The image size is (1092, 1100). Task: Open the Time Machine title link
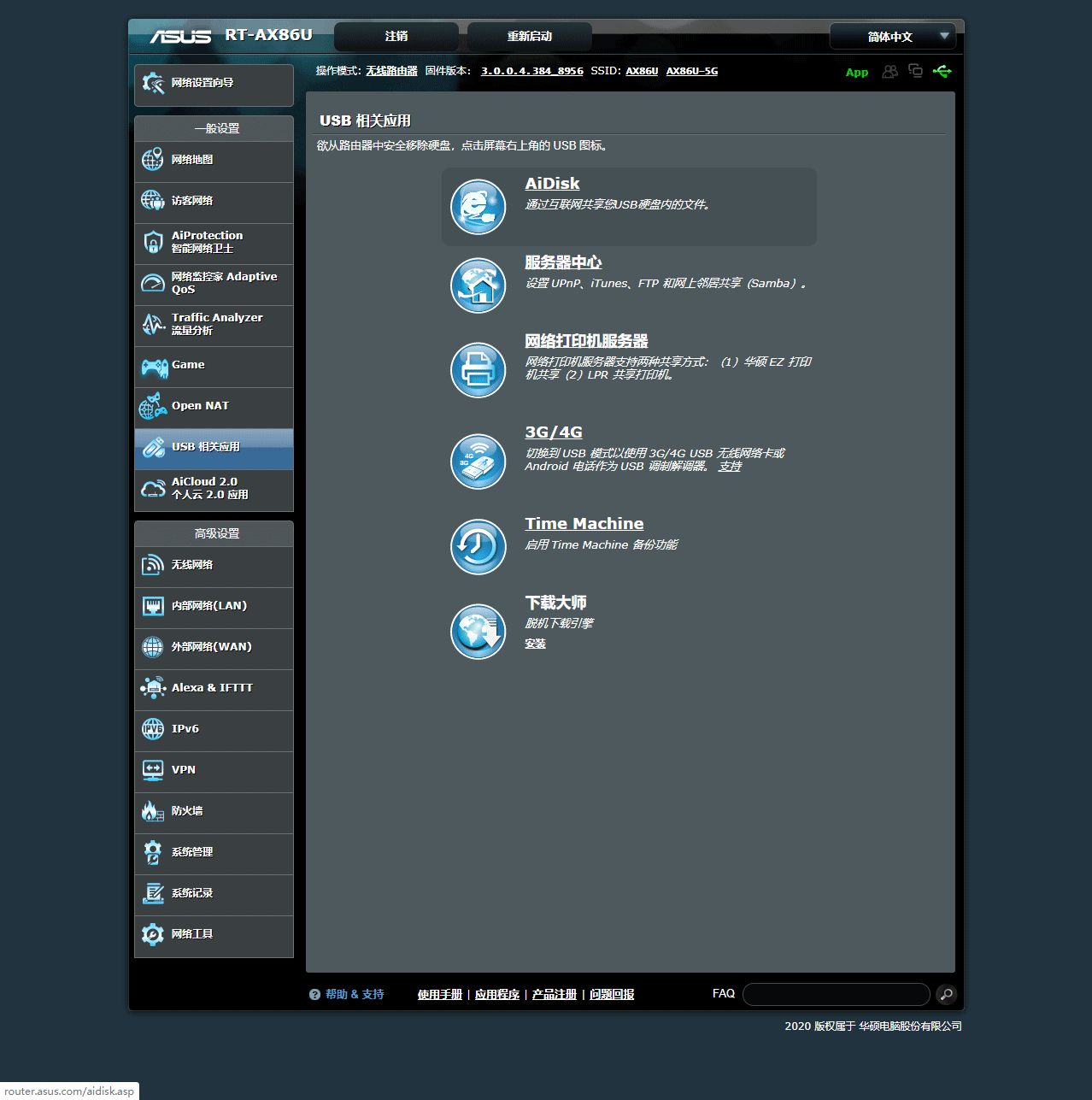[584, 524]
